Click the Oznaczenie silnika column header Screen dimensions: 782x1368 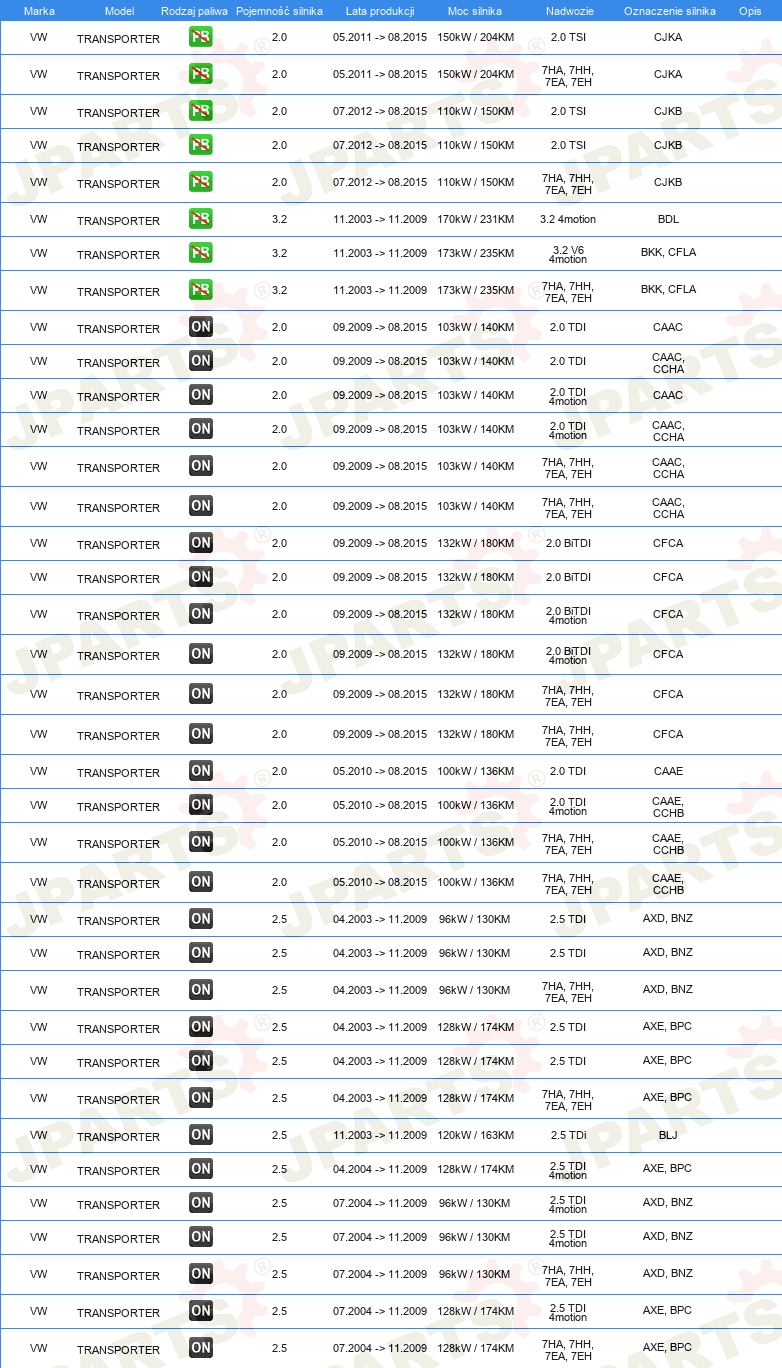(669, 10)
